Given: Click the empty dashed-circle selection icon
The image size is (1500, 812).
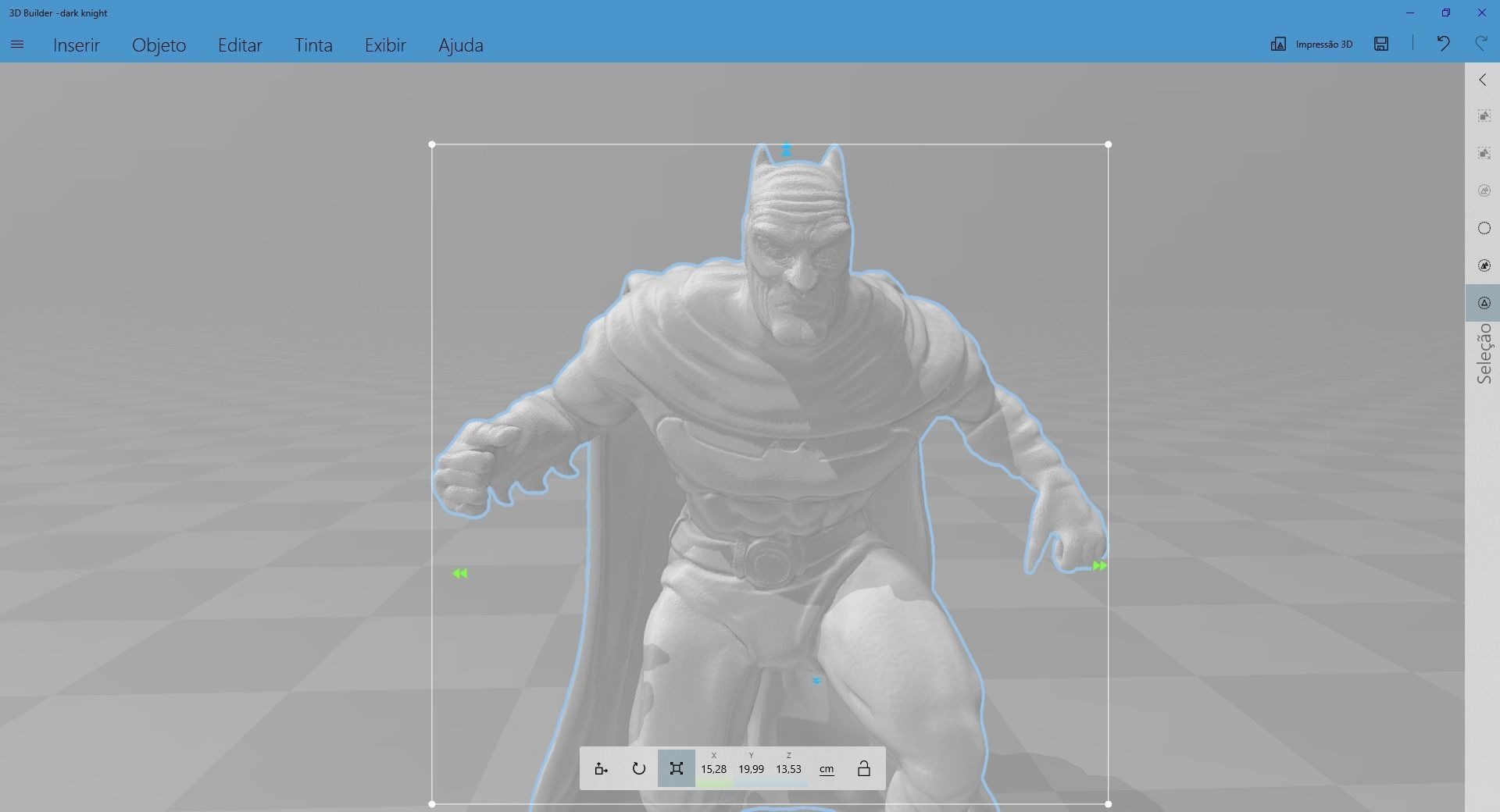Looking at the screenshot, I should tap(1484, 228).
